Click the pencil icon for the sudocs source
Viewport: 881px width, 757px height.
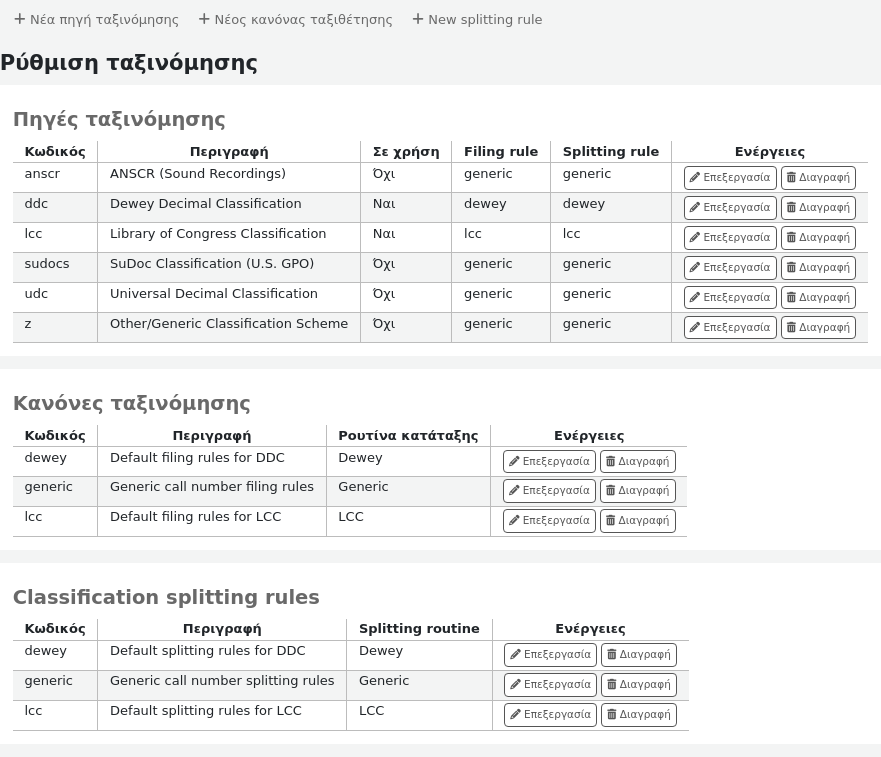click(695, 268)
